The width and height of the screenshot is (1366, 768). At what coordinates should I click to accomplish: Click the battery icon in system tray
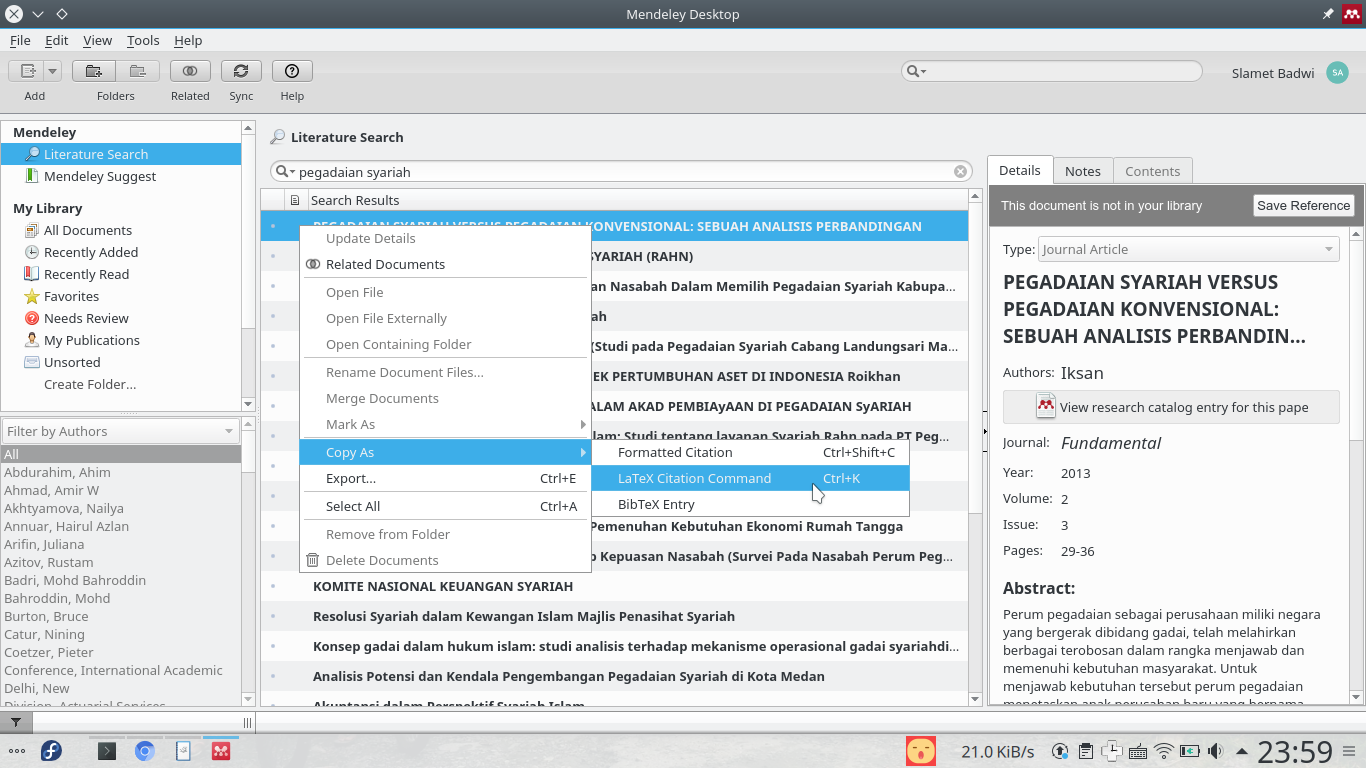1189,751
